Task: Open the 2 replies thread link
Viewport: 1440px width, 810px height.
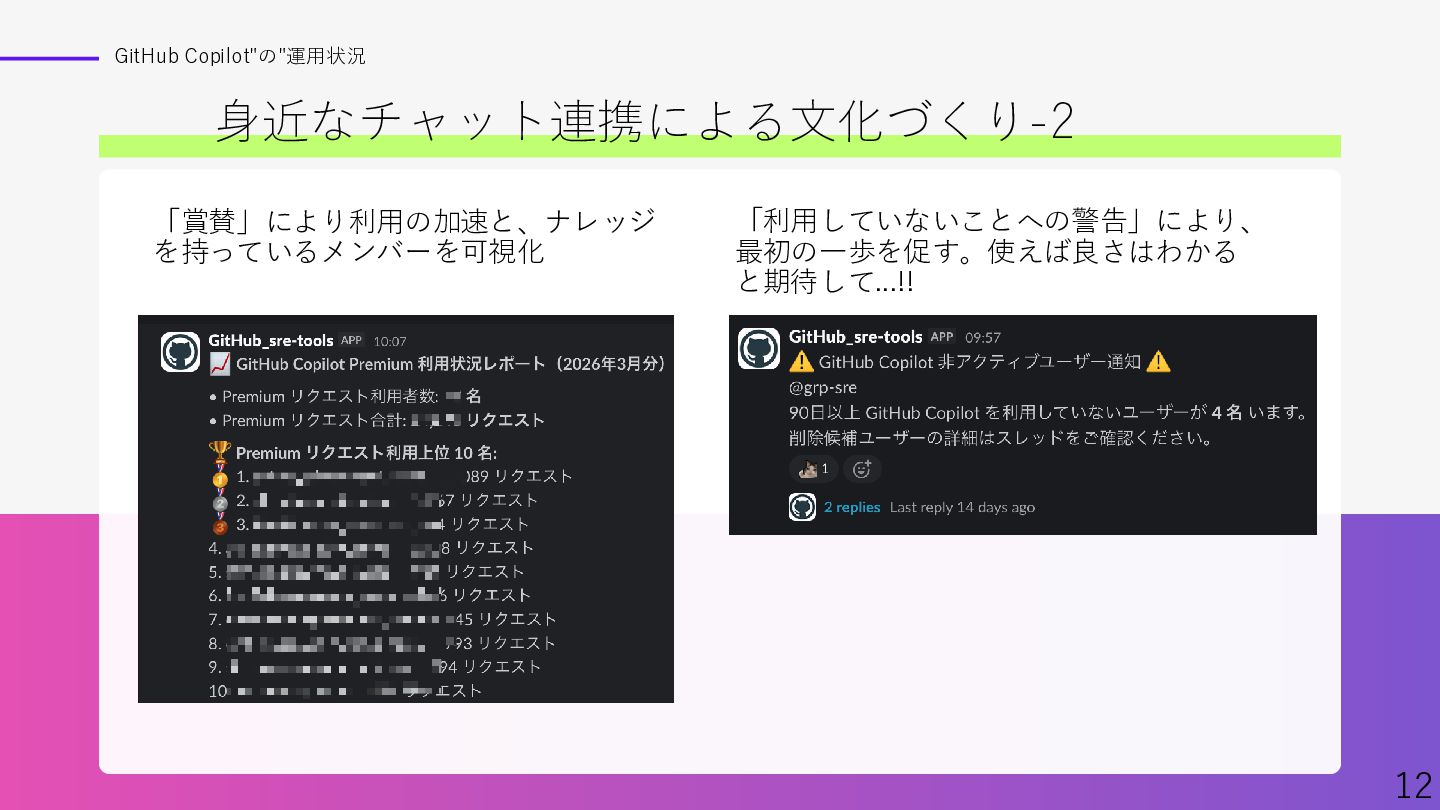Action: 852,507
